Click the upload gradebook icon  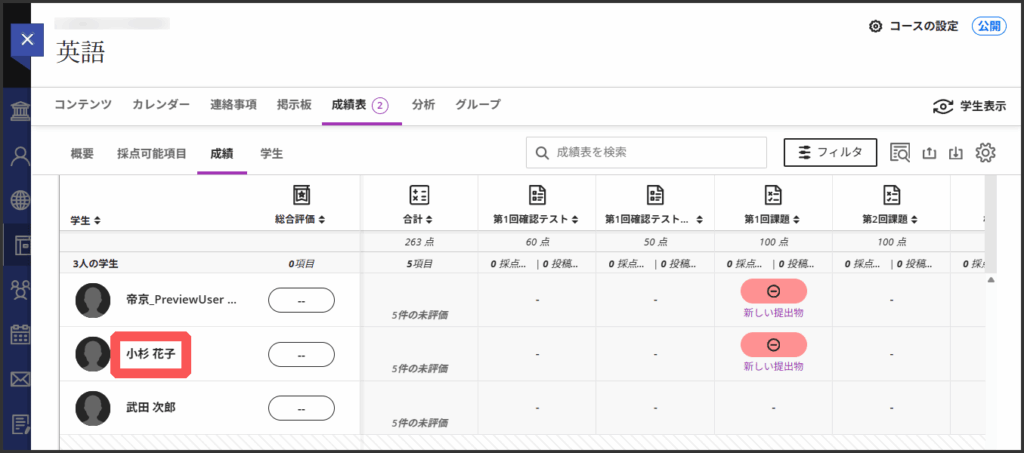point(928,152)
